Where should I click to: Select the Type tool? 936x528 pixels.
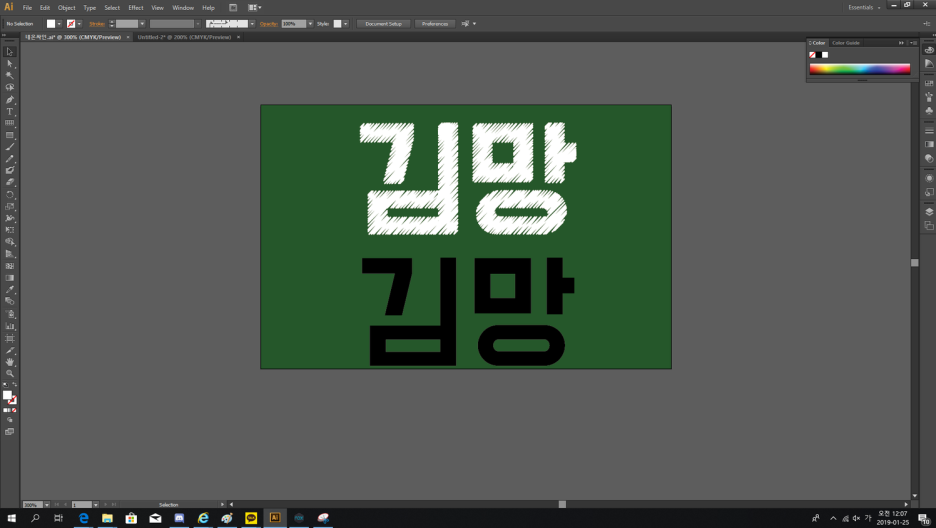[10, 112]
